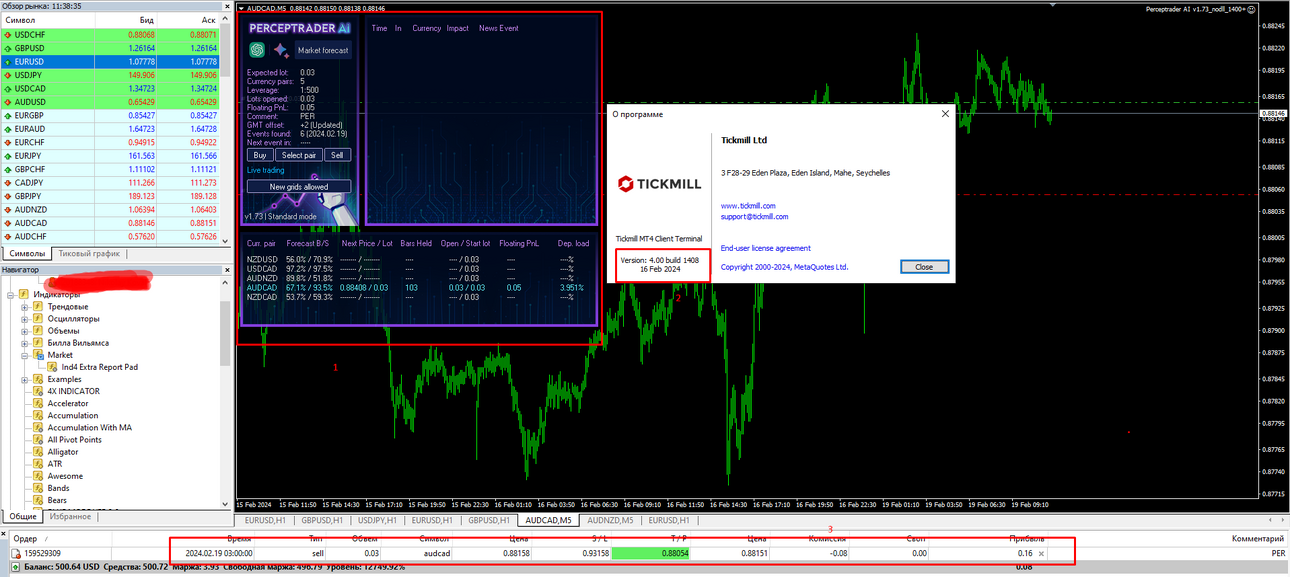Click the Buy button in Perceptrader panel
Viewport: 1290px width, 577px height.
(260, 155)
